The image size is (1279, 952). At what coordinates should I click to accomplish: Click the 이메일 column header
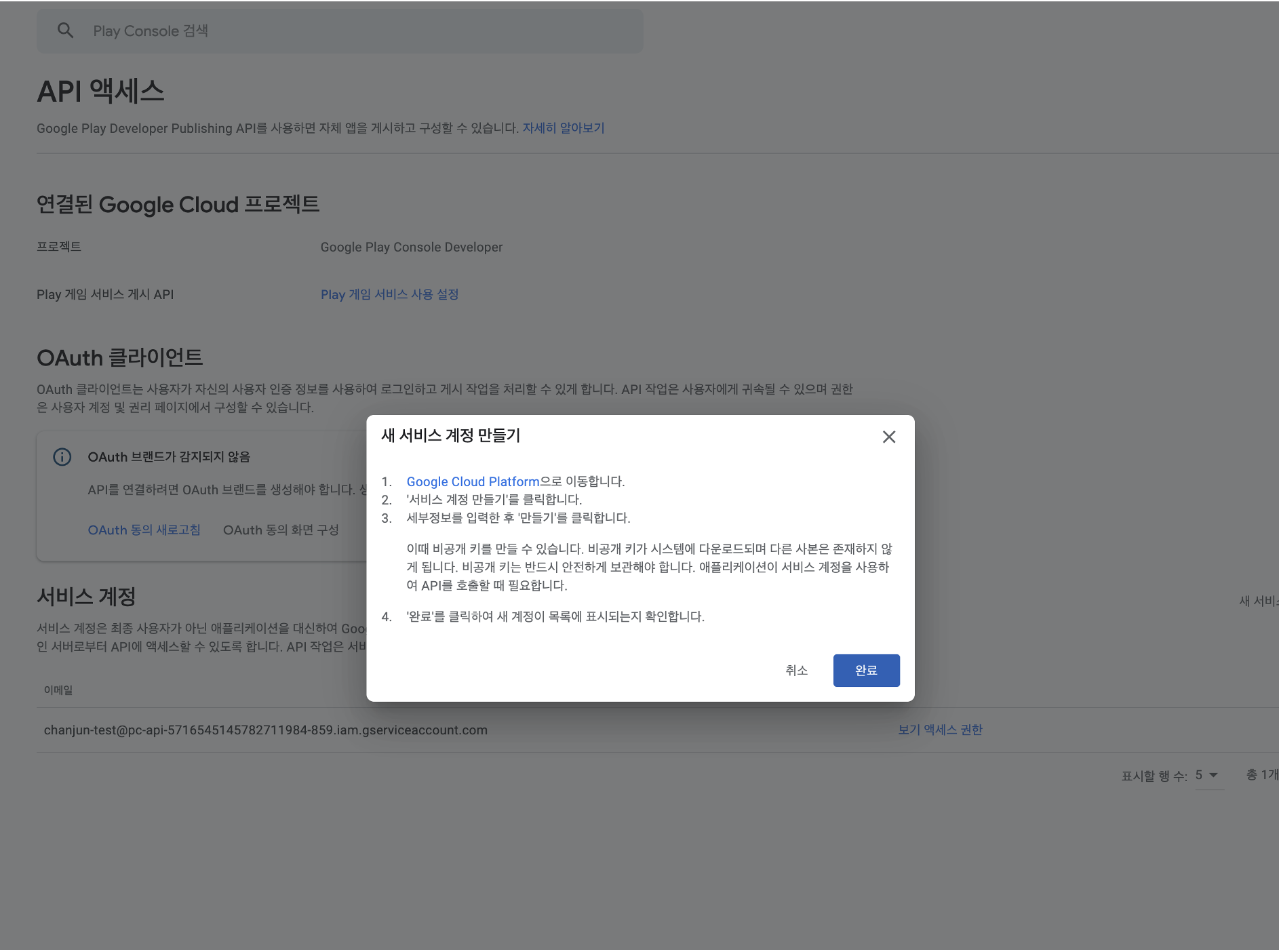[x=58, y=690]
